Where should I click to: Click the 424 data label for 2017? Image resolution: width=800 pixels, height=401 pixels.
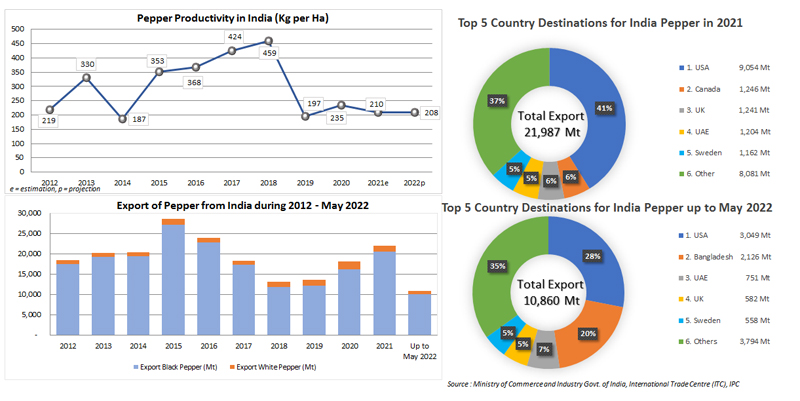234,38
